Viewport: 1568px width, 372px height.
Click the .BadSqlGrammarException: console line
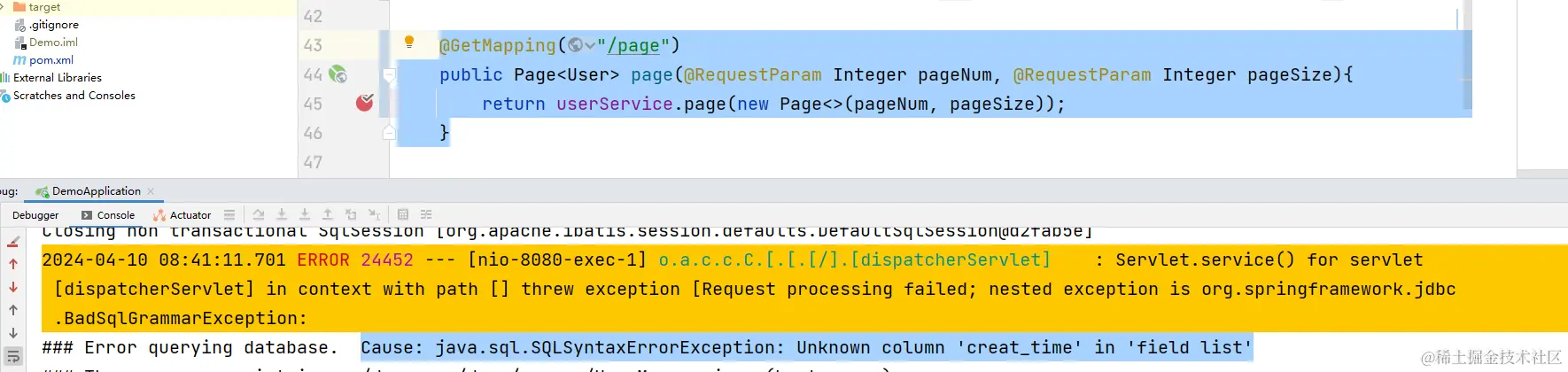181,318
